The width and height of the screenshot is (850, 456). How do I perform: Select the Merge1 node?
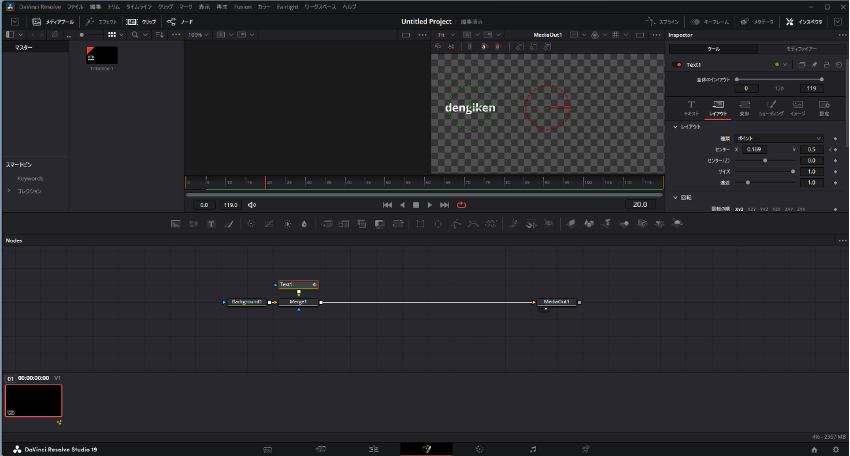297,301
